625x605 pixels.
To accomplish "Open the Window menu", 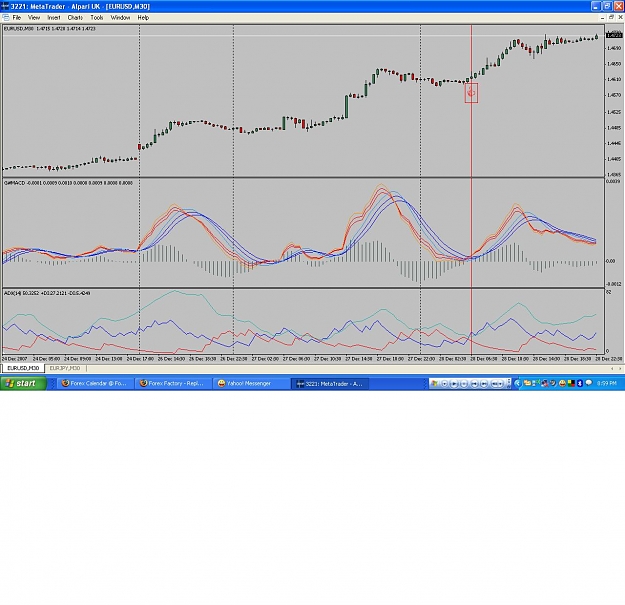I will (x=120, y=18).
